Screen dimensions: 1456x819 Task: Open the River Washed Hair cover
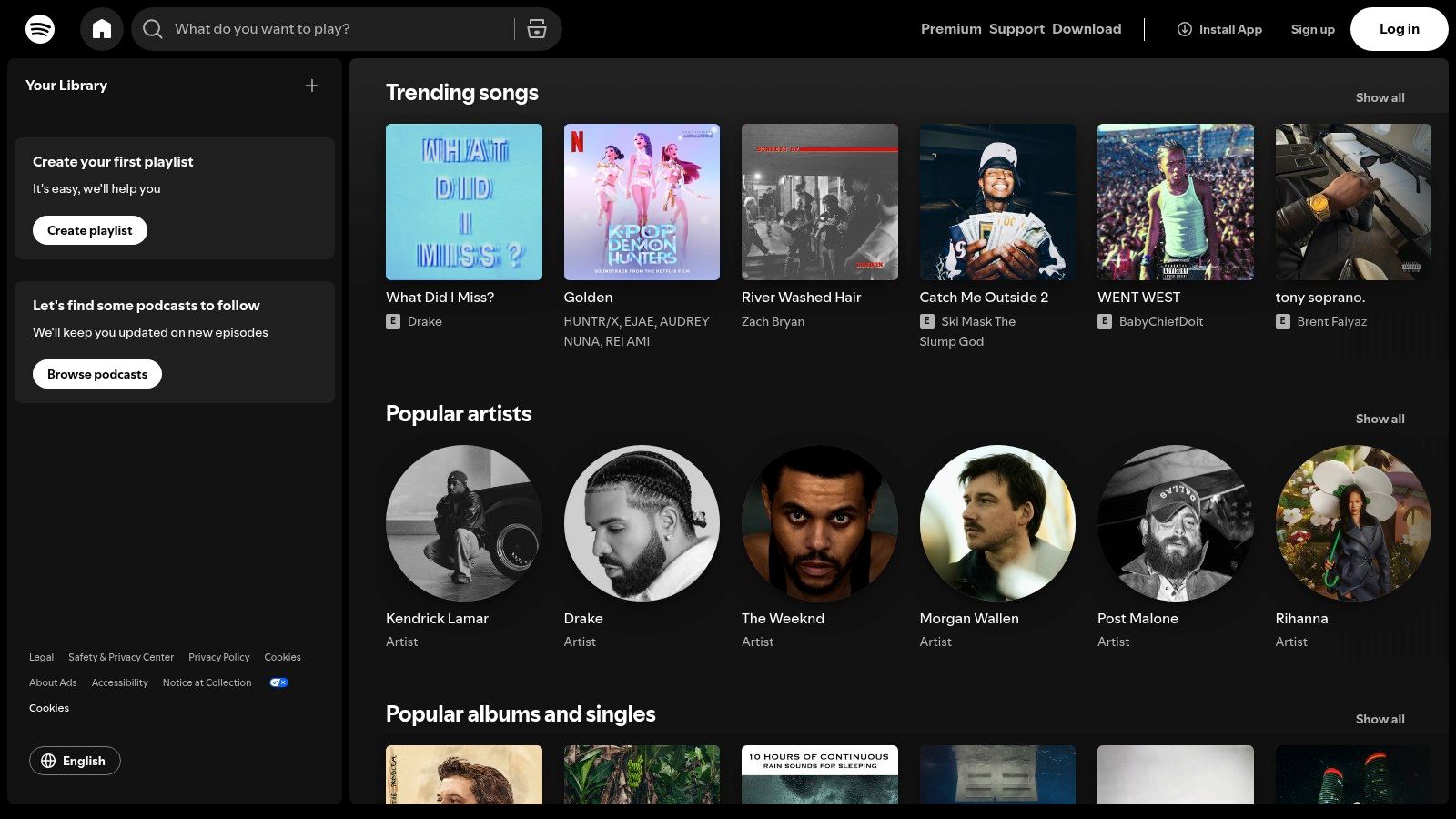820,202
